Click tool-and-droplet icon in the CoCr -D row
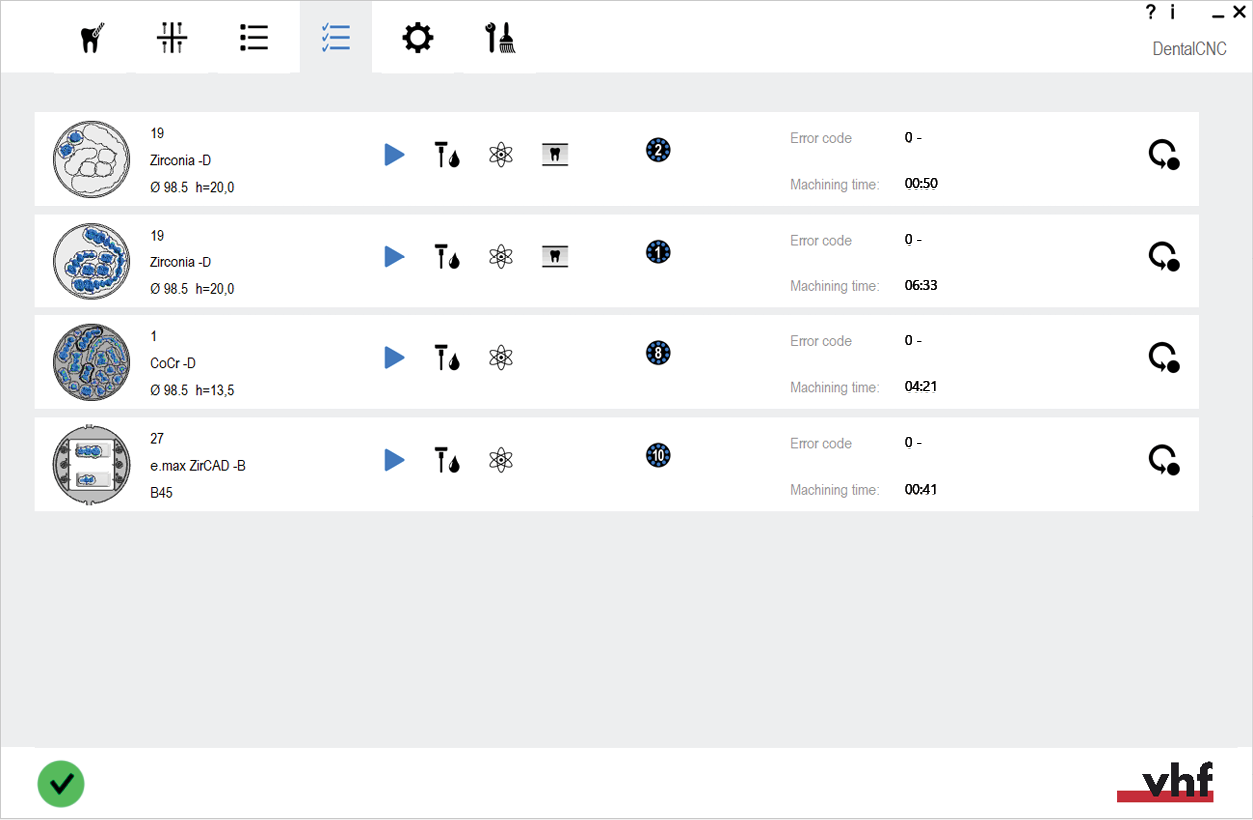The width and height of the screenshot is (1253, 820). point(447,357)
